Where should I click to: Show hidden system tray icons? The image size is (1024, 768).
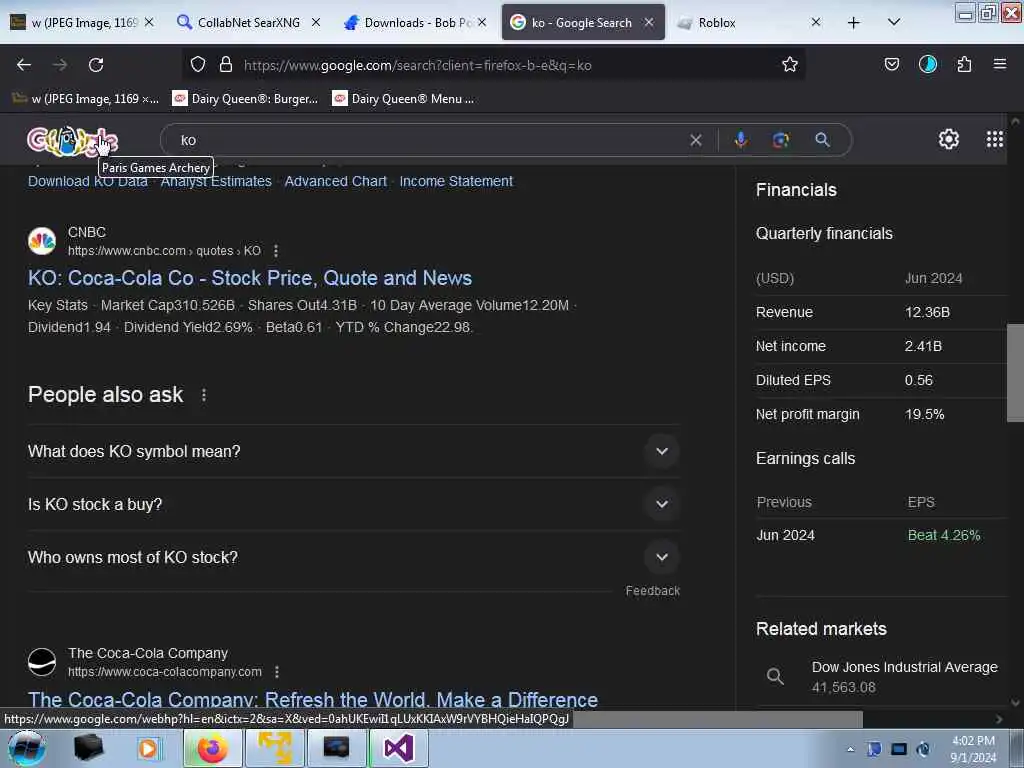pyautogui.click(x=850, y=749)
